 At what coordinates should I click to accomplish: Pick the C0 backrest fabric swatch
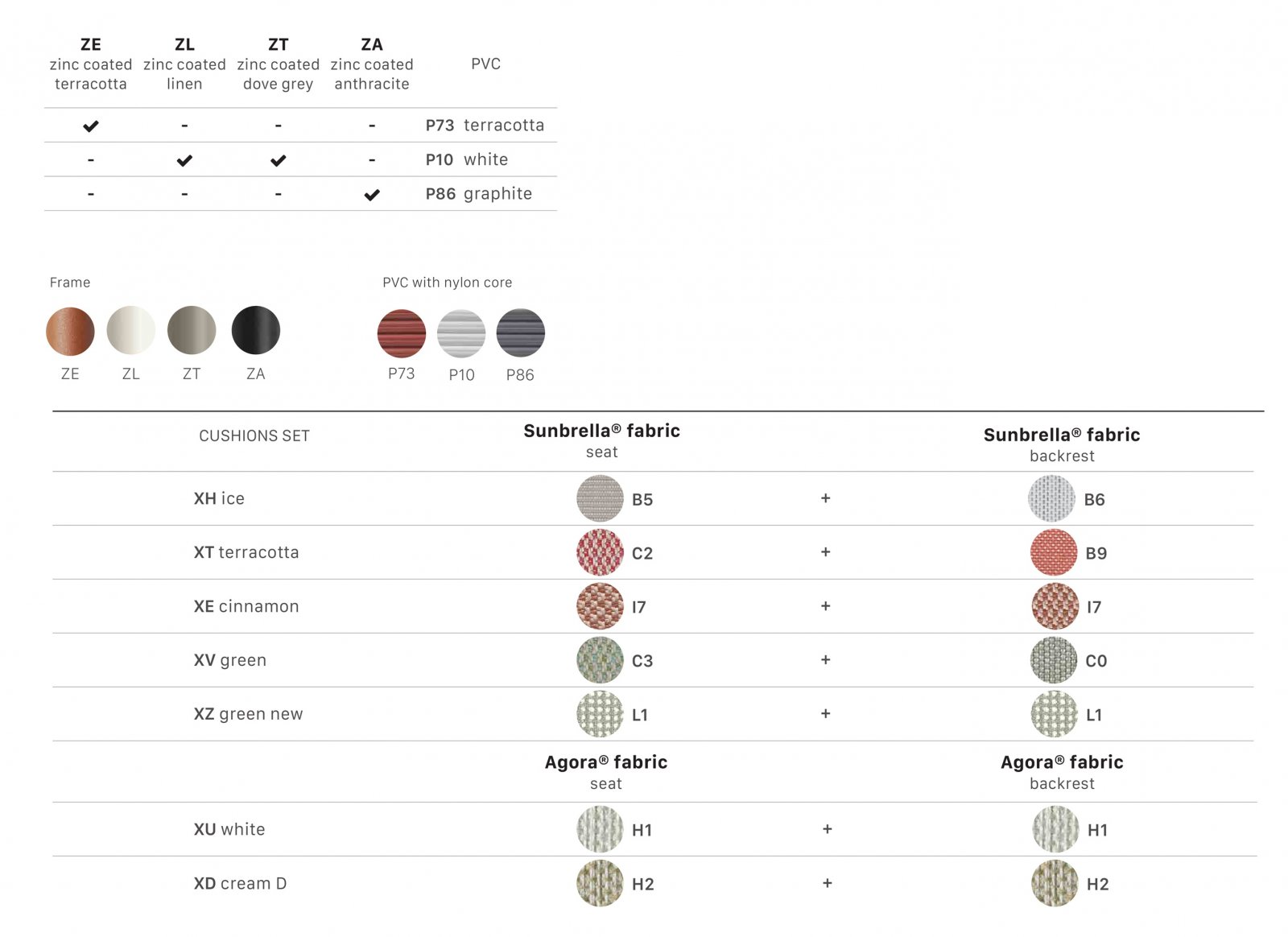[1054, 660]
